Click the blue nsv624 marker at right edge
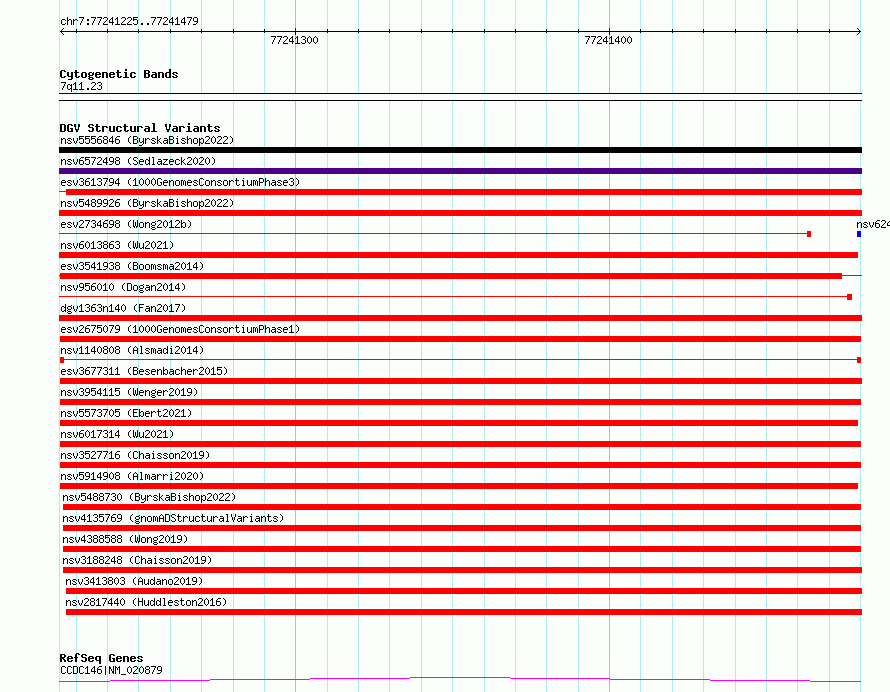 point(859,234)
